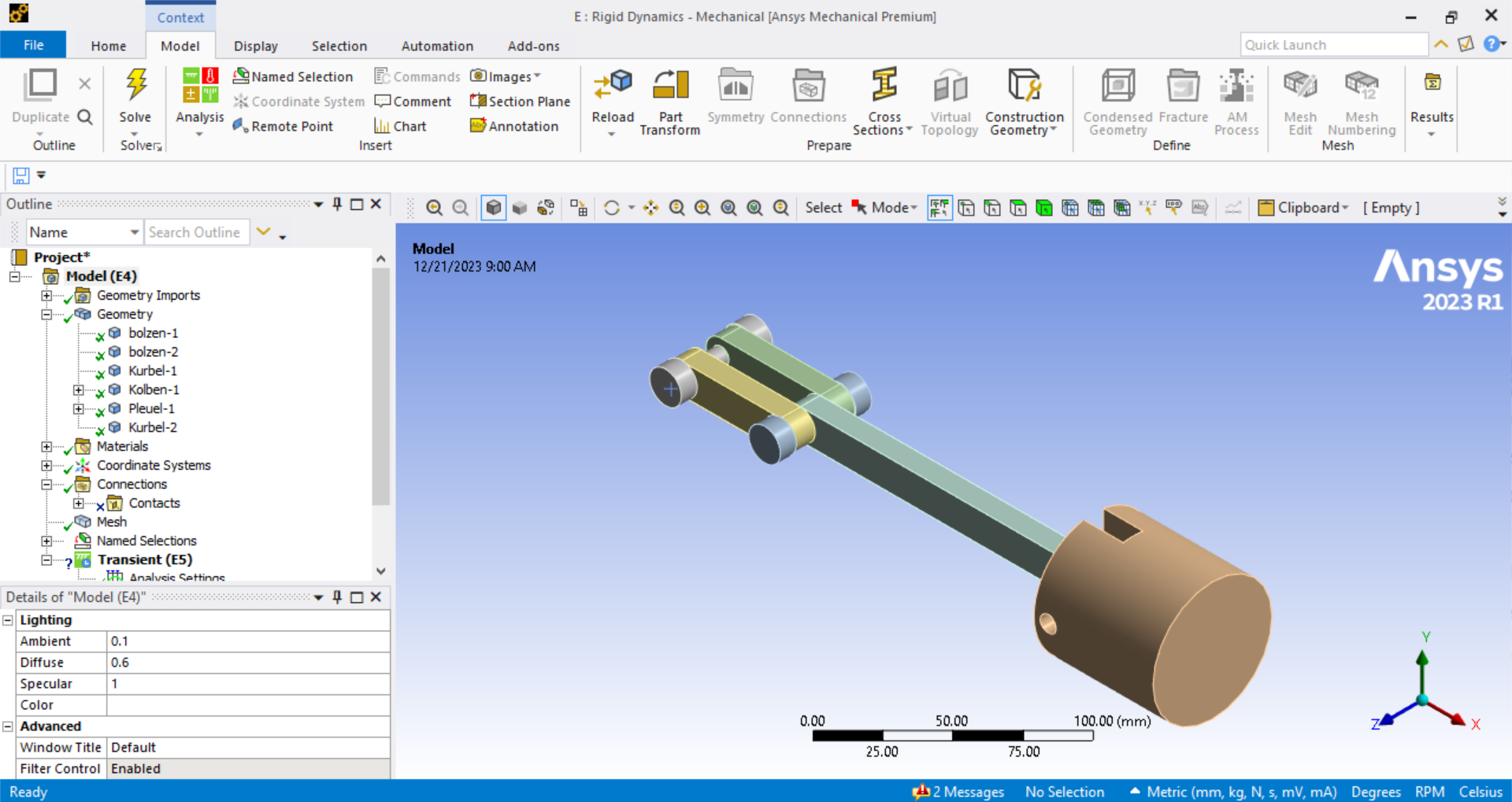Insert a Comment in the model
The image size is (1512, 802).
413,102
